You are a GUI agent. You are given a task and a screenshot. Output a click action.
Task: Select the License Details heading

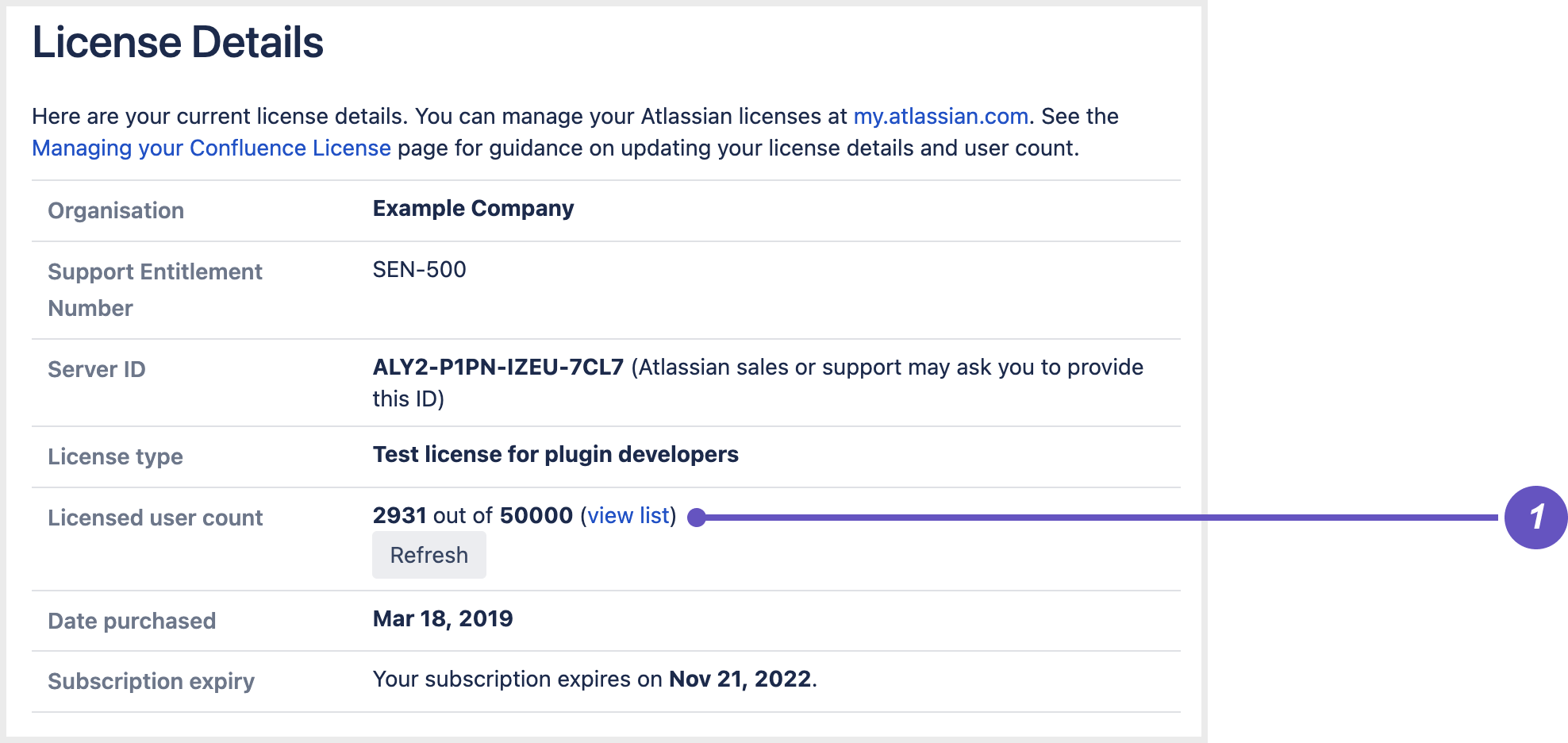click(x=176, y=42)
